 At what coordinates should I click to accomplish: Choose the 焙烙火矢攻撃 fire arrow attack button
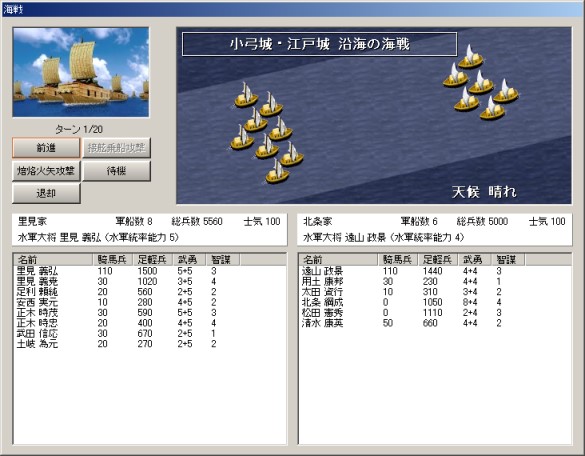46,171
